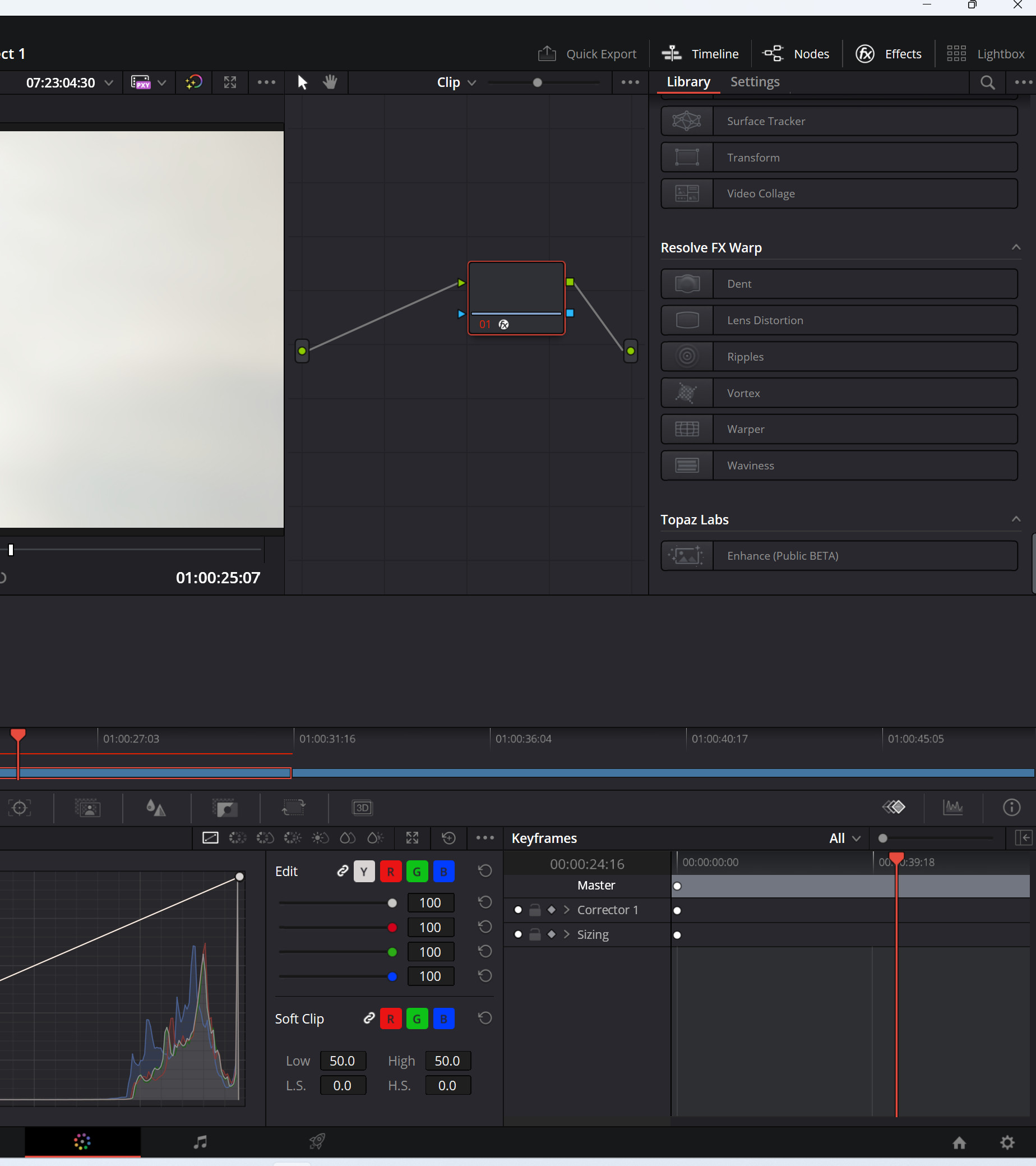Screen dimensions: 1036x1166
Task: Toggle the Nodes panel button
Action: click(x=795, y=54)
